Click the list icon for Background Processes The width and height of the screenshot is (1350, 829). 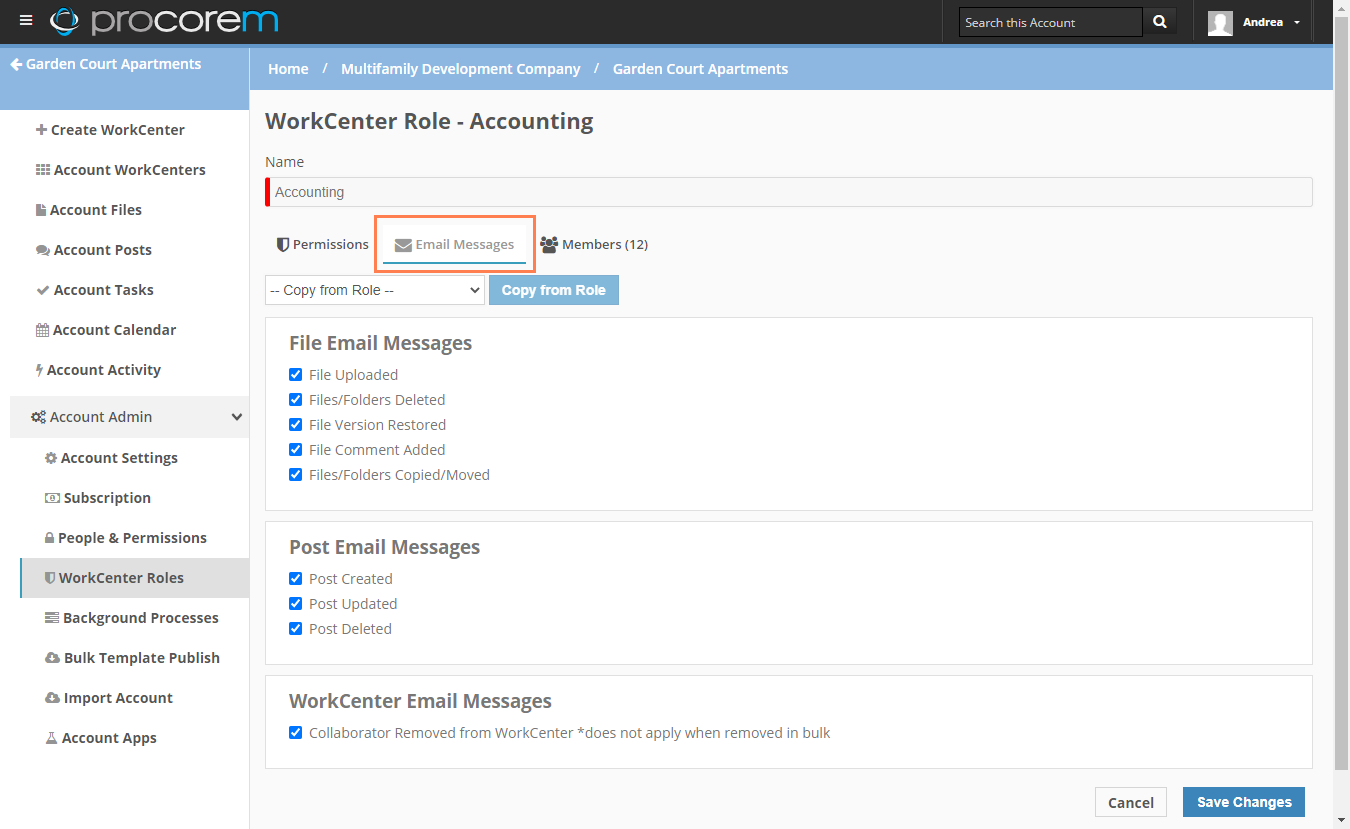coord(52,618)
